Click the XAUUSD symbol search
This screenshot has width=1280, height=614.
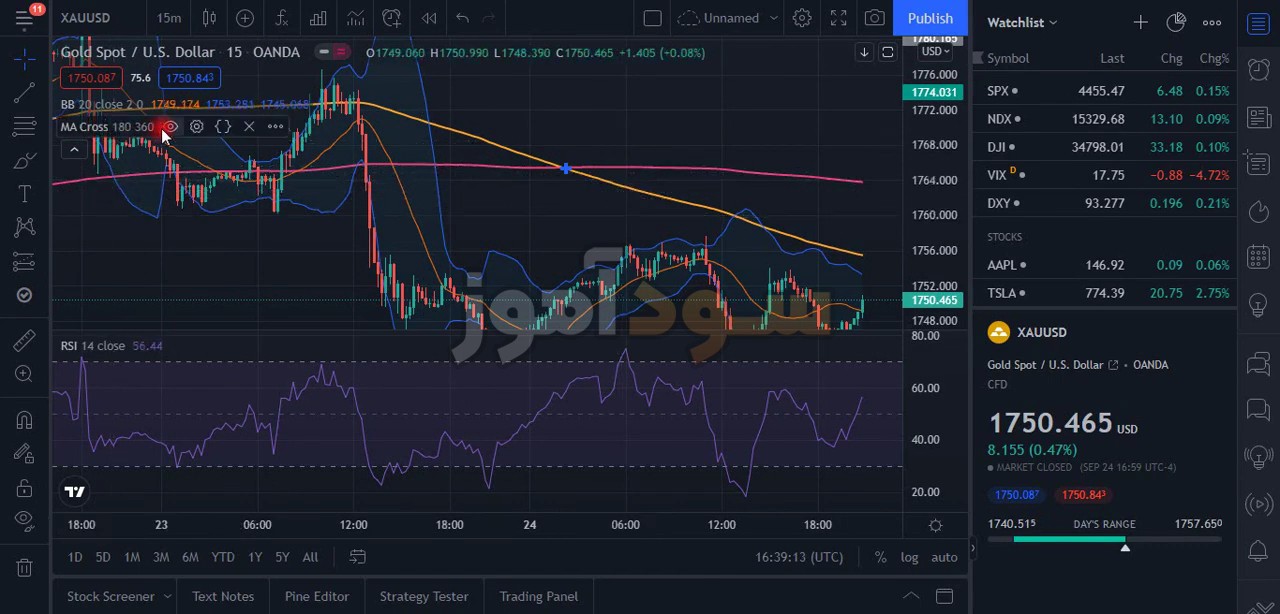pos(85,18)
